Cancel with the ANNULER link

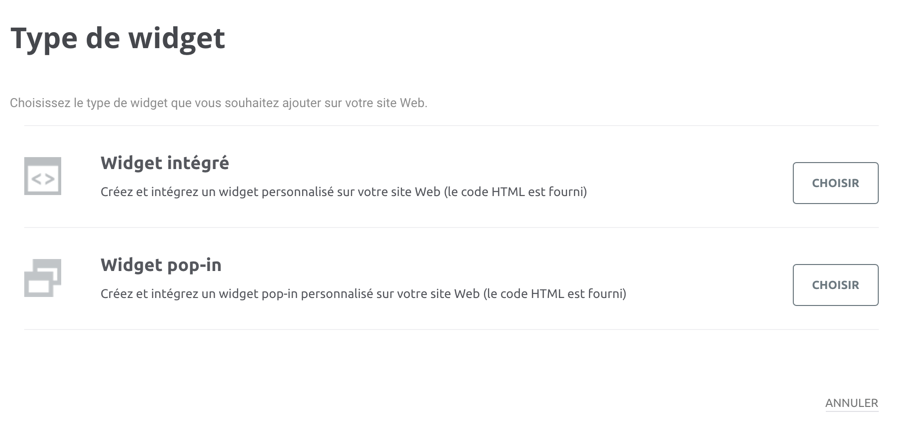point(851,403)
